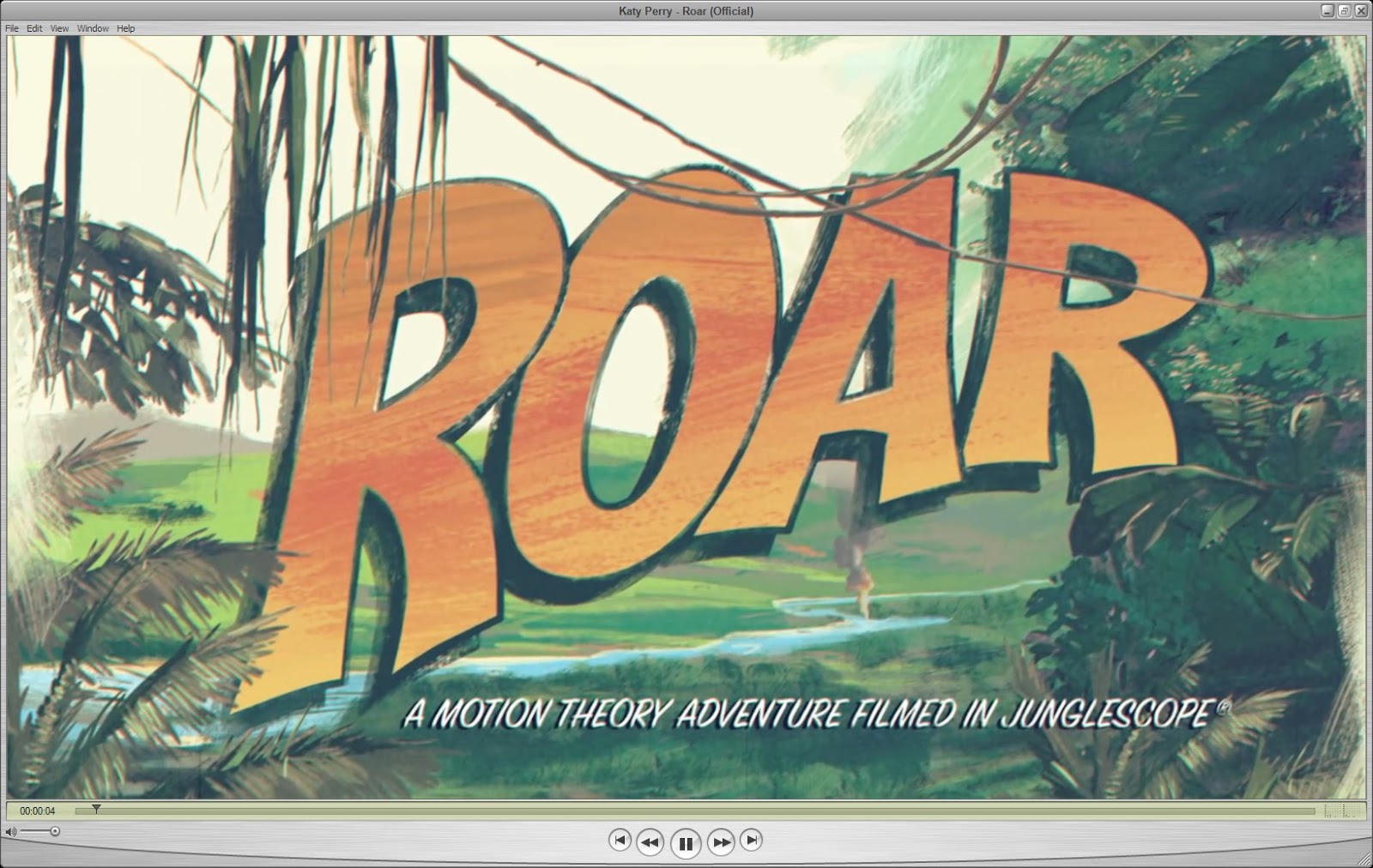Minimize the QuickTime player window

pos(1328,11)
